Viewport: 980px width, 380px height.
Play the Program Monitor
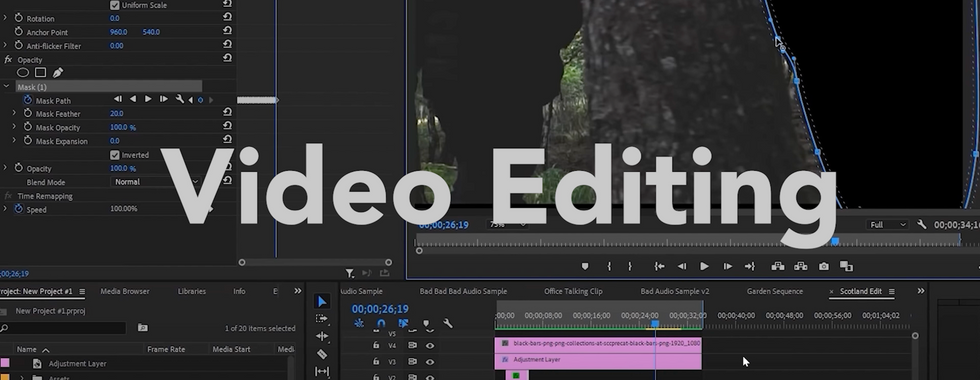pos(704,266)
